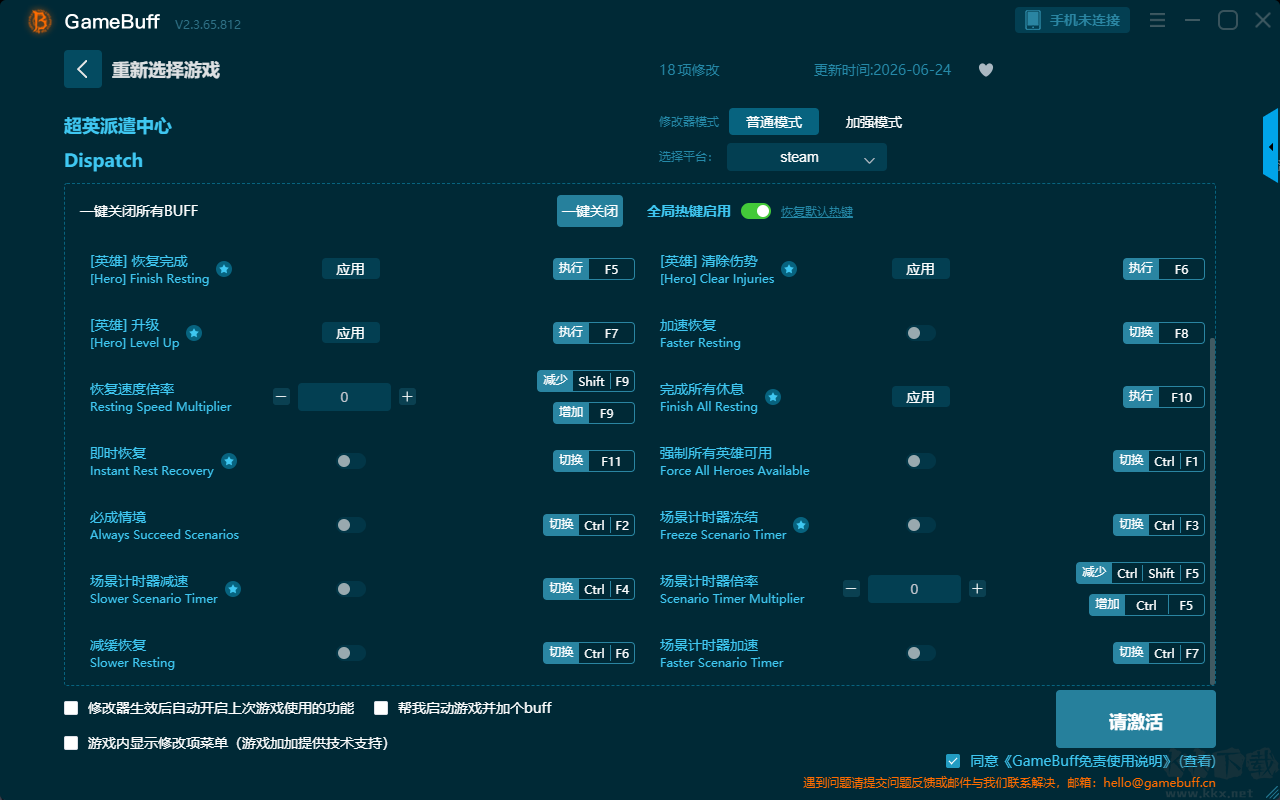Open the steam platform dropdown
The width and height of the screenshot is (1280, 800).
coord(807,157)
